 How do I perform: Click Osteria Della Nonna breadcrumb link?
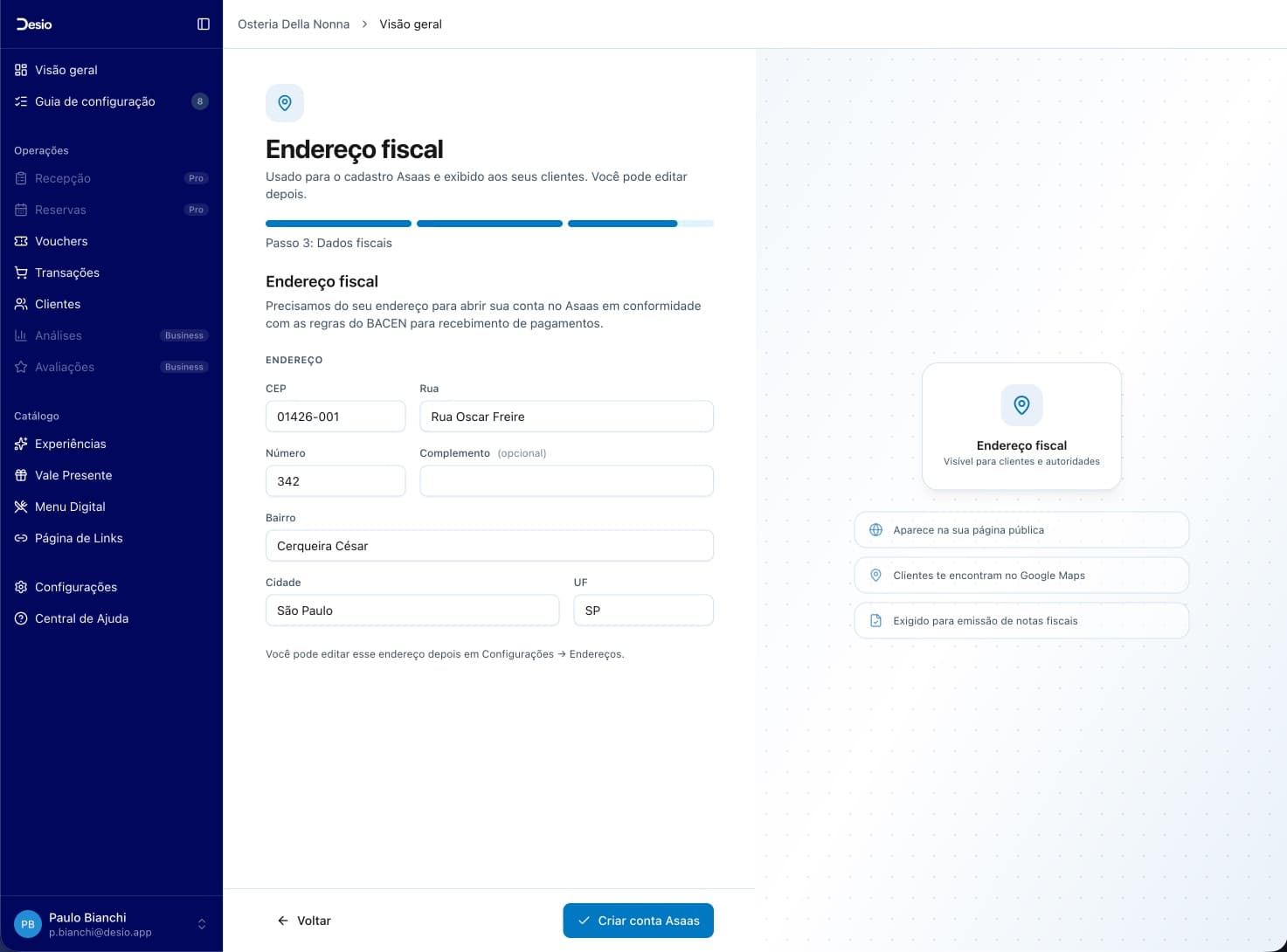click(294, 24)
